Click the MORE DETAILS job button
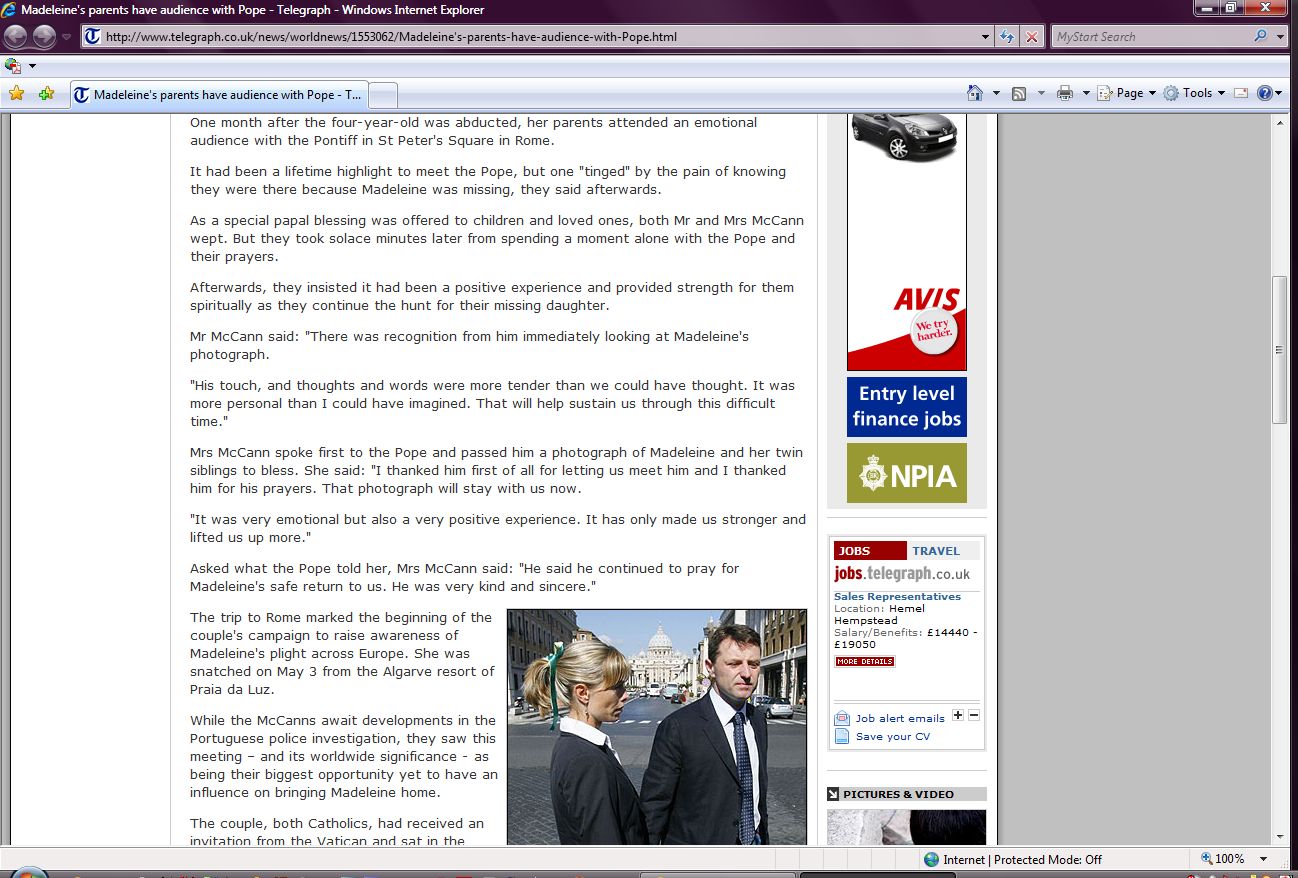The height and width of the screenshot is (878, 1298). click(864, 661)
